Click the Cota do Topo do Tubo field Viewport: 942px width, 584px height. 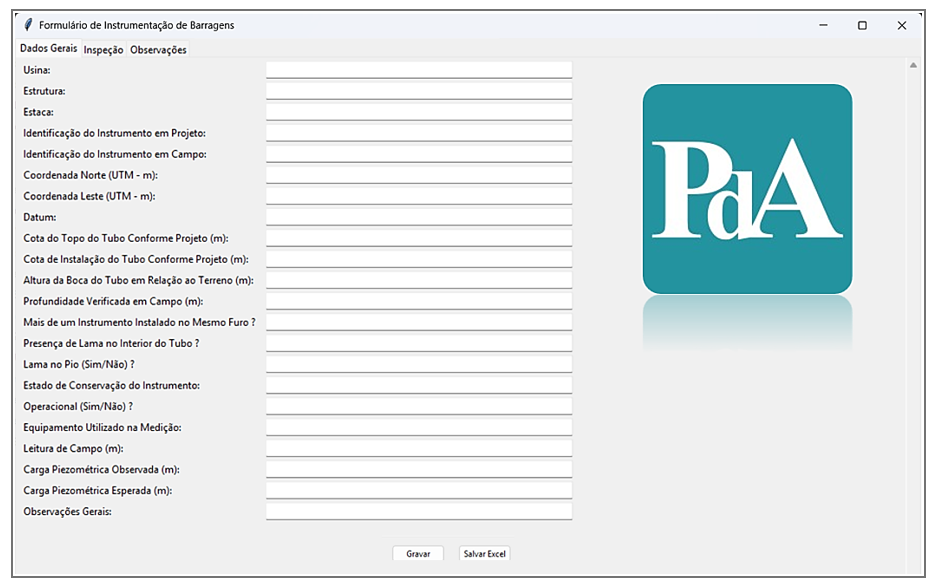coord(419,238)
